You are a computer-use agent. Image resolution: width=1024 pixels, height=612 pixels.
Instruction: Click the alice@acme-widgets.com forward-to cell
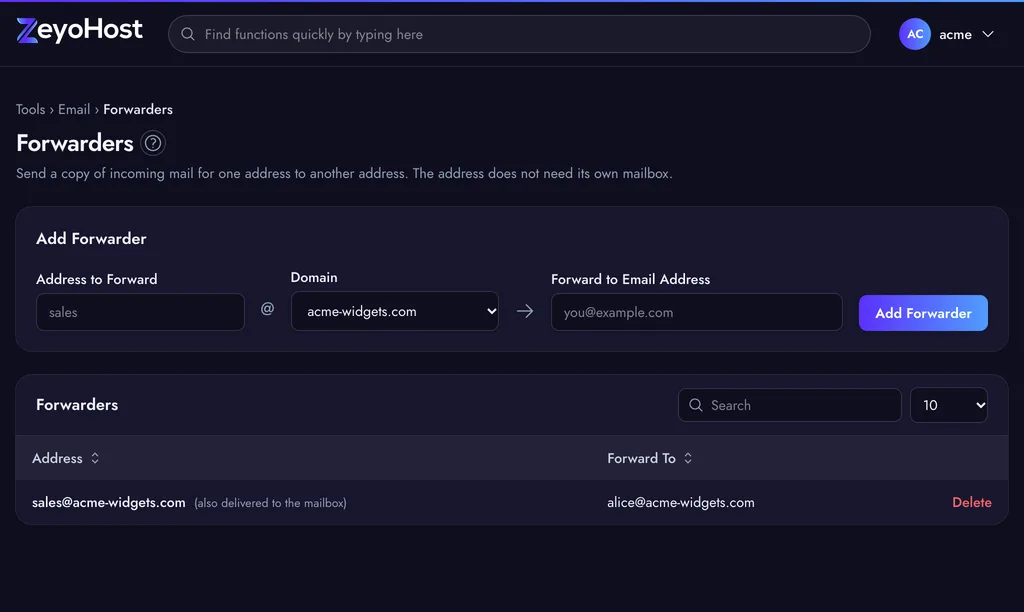click(680, 502)
